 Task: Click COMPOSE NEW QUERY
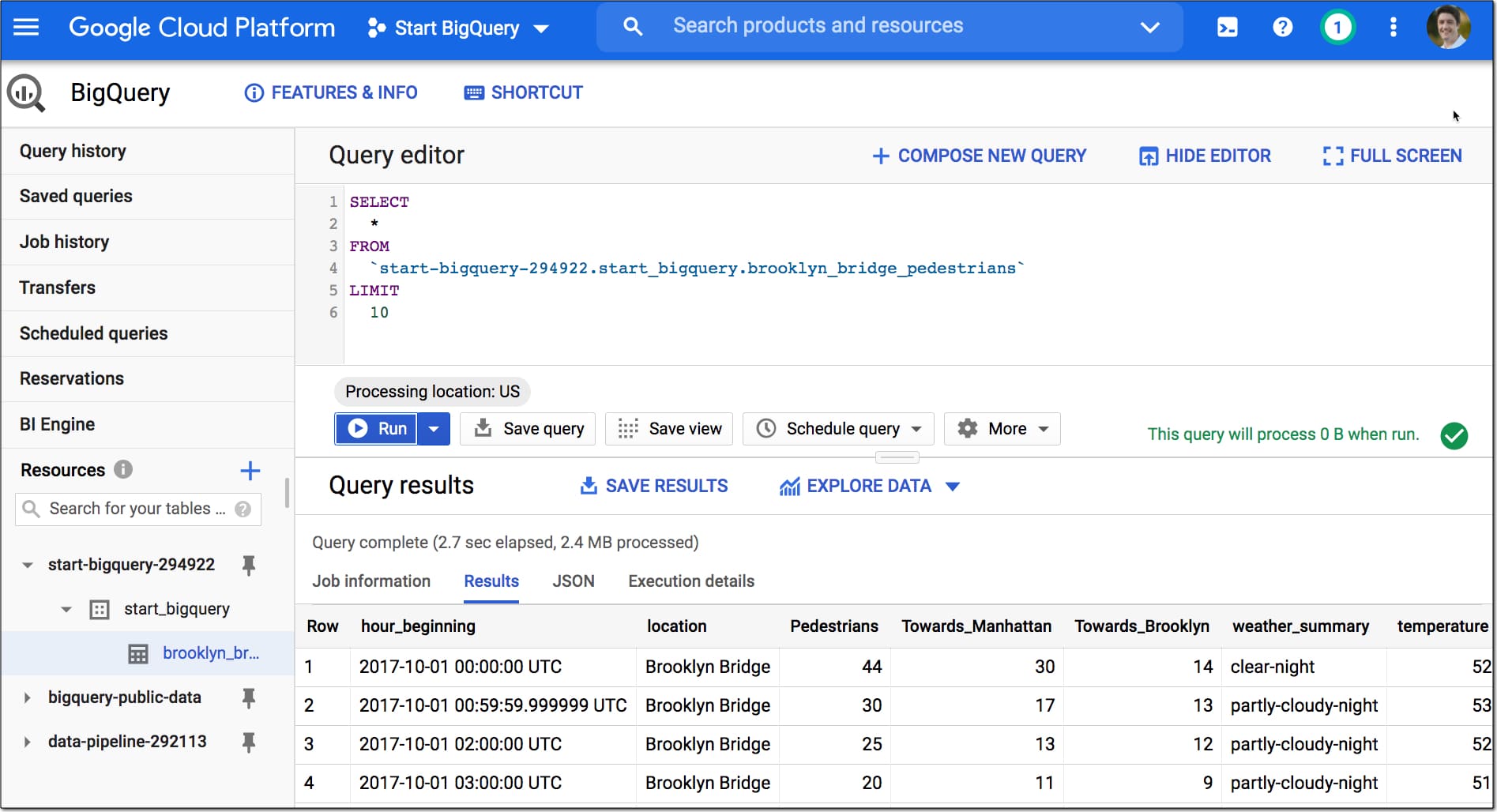tap(979, 156)
